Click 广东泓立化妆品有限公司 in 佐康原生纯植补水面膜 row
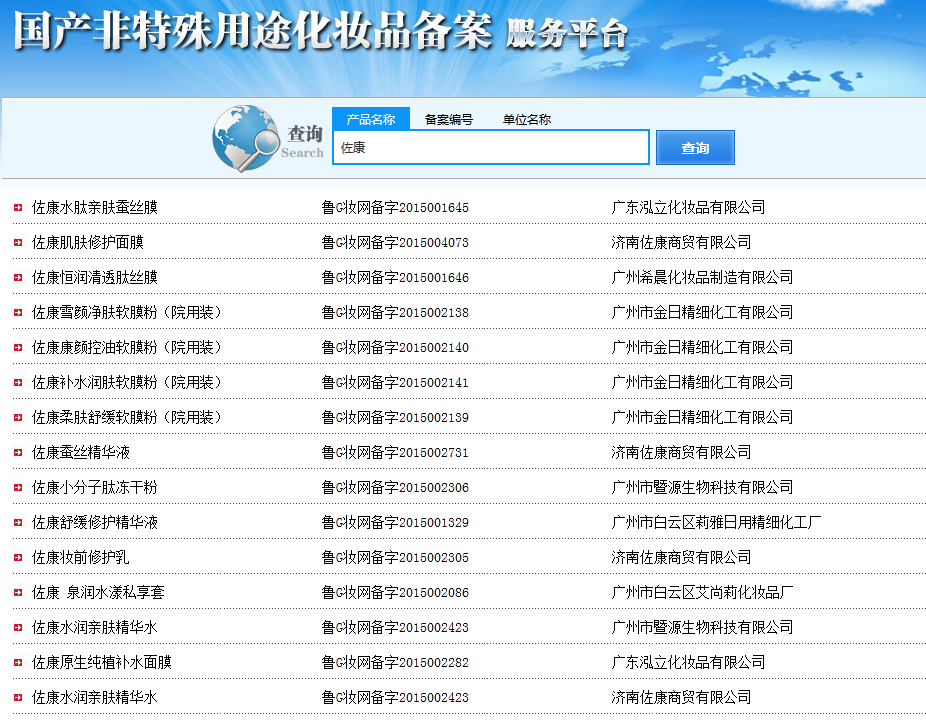This screenshot has width=926, height=724. click(x=689, y=662)
